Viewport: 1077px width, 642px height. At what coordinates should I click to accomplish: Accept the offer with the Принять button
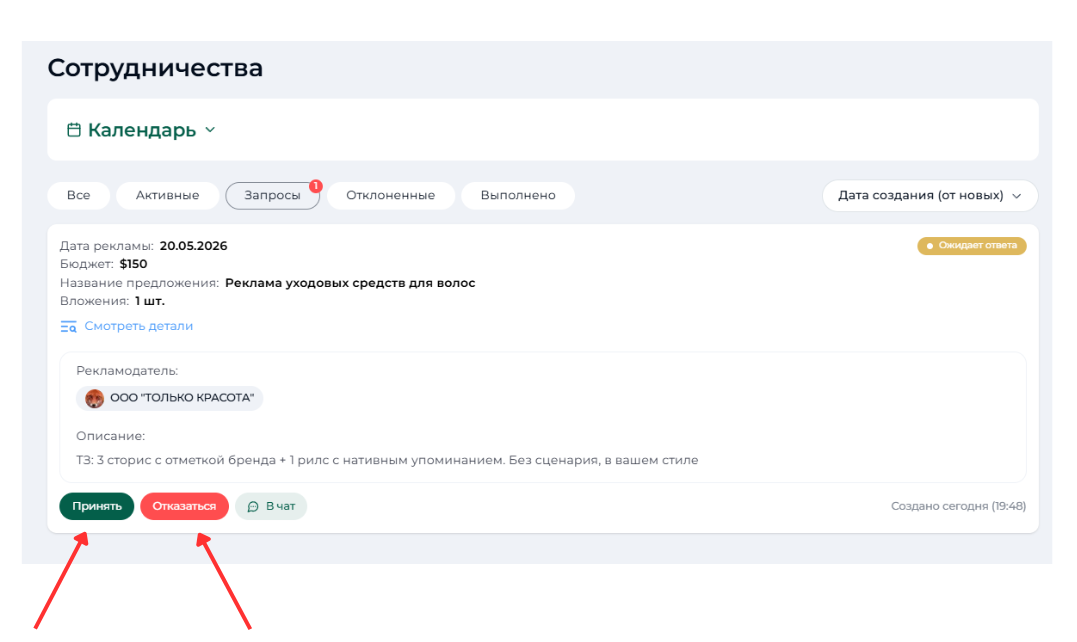(x=96, y=506)
